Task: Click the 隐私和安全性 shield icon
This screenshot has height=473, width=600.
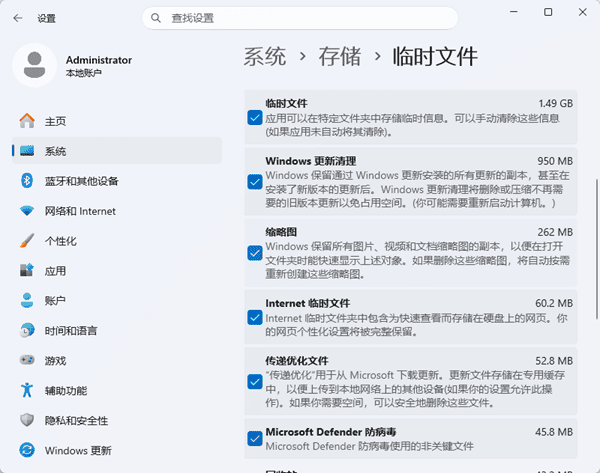Action: point(27,420)
